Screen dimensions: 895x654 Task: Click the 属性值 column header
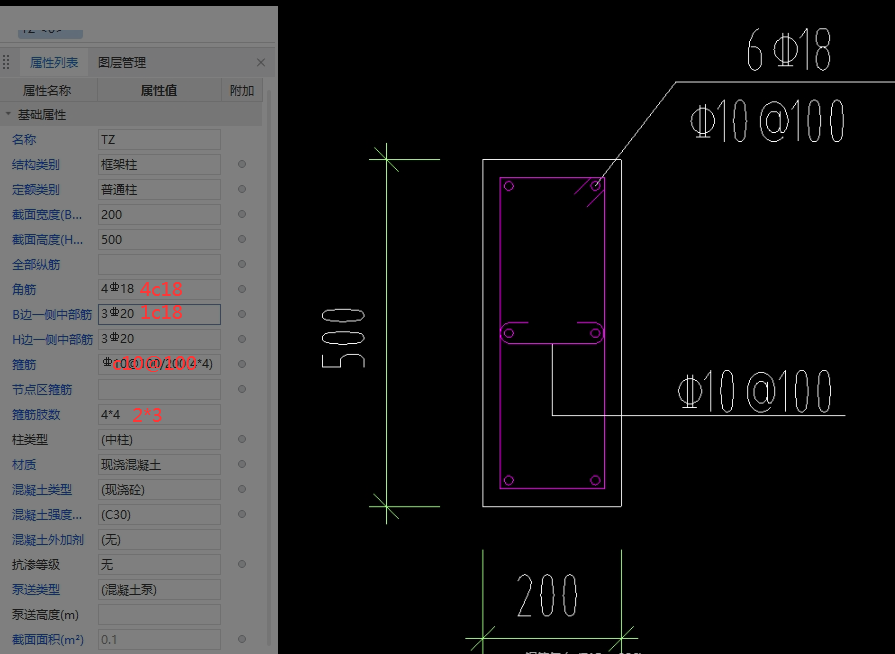coord(159,91)
